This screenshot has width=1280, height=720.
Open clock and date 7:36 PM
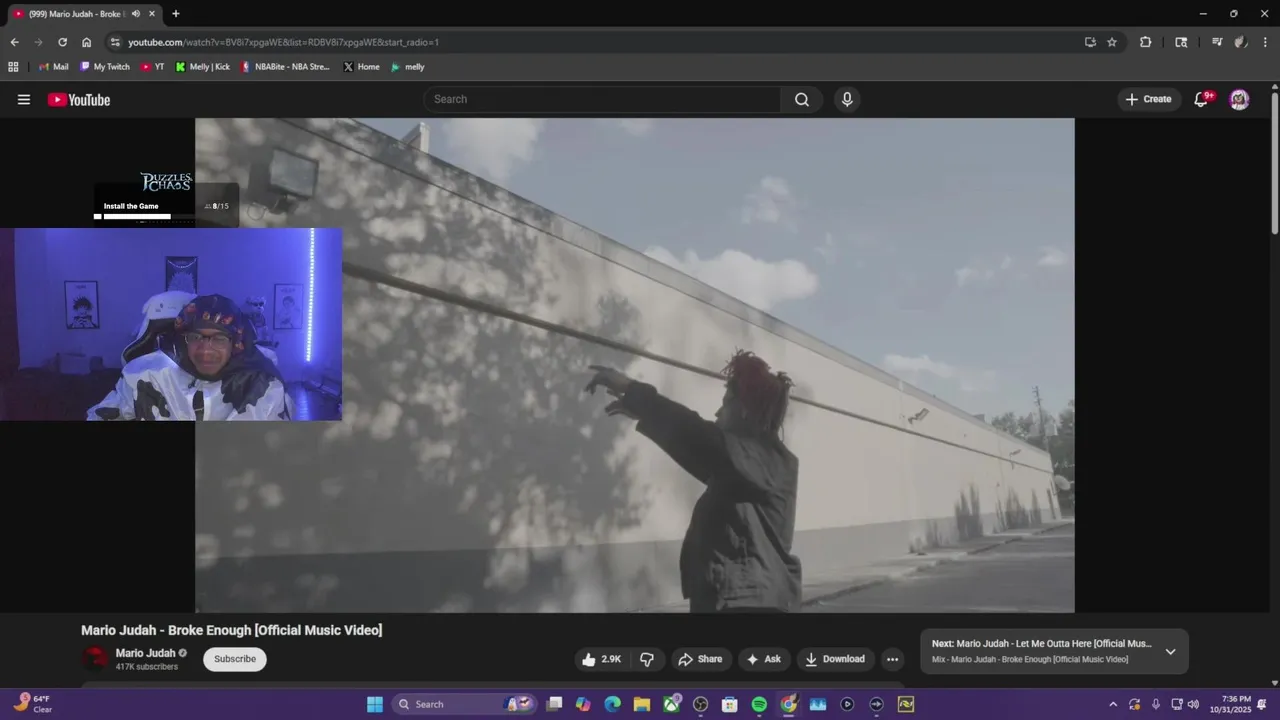click(1236, 704)
